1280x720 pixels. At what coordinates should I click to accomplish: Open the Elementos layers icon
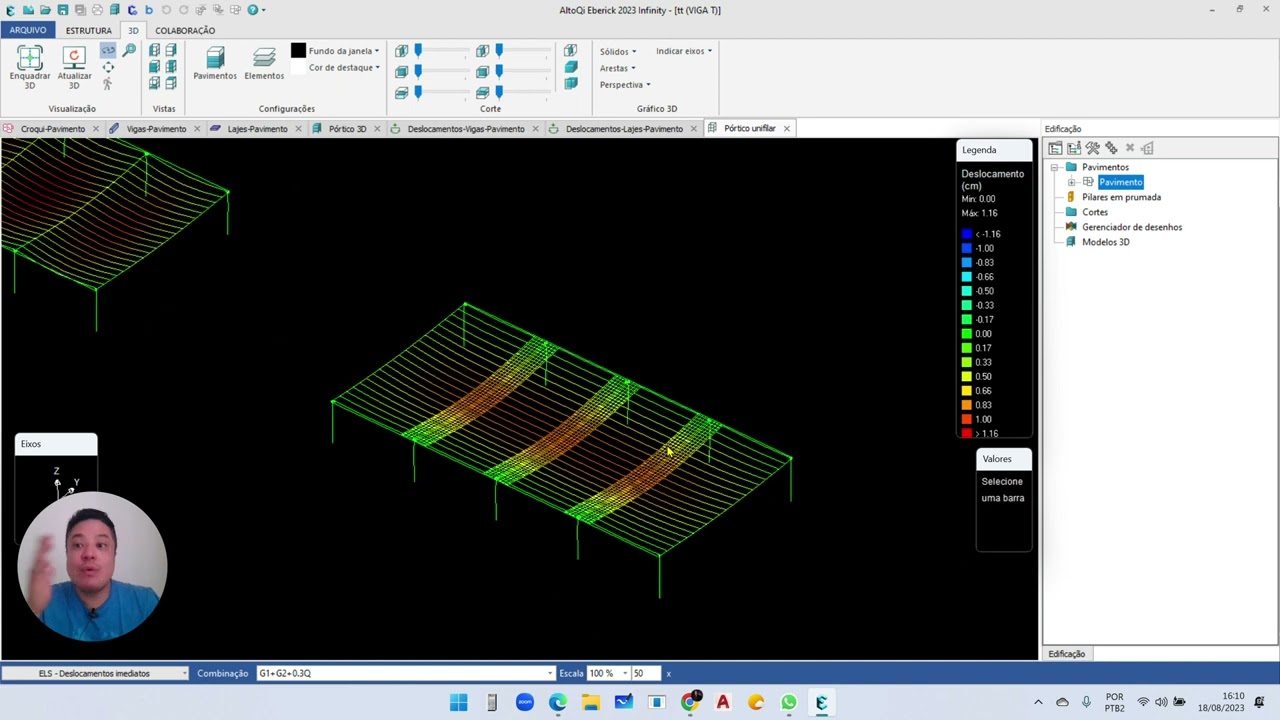pos(264,57)
